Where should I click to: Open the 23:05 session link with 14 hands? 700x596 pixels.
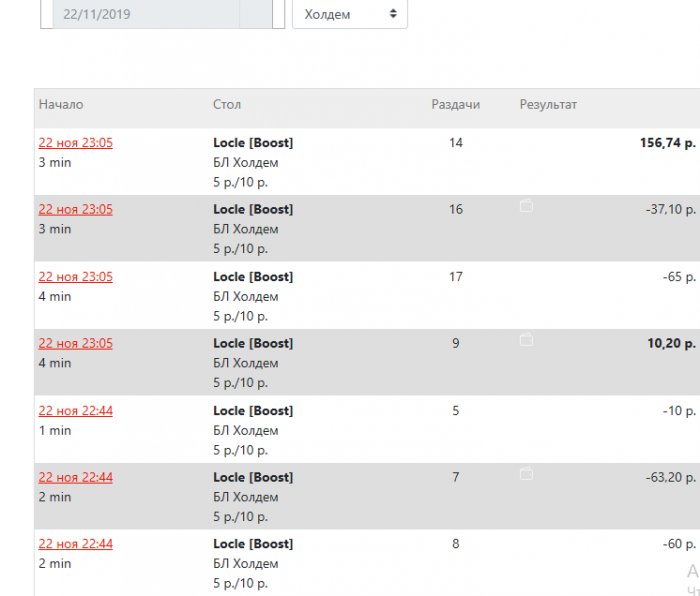click(76, 143)
